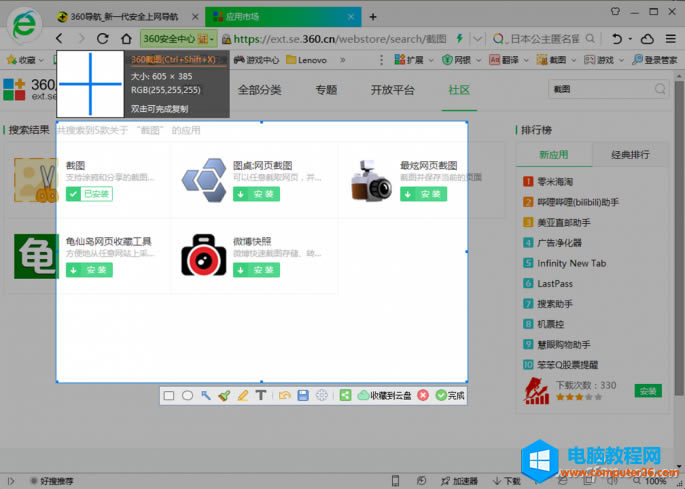
Task: Click 完成 to finish the screenshot
Action: point(450,396)
